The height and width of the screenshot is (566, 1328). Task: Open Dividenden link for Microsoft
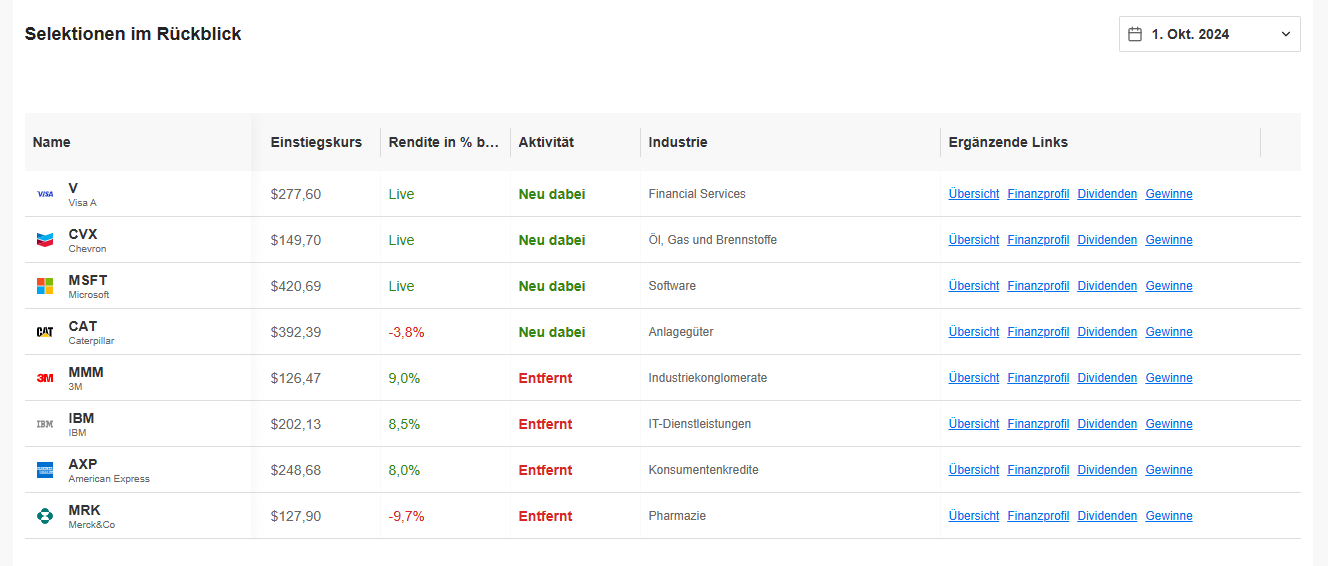(1107, 286)
